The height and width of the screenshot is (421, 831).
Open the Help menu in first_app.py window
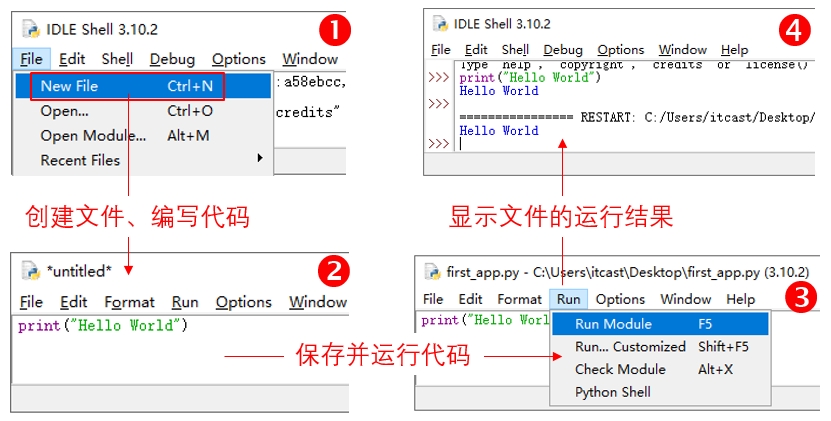740,299
